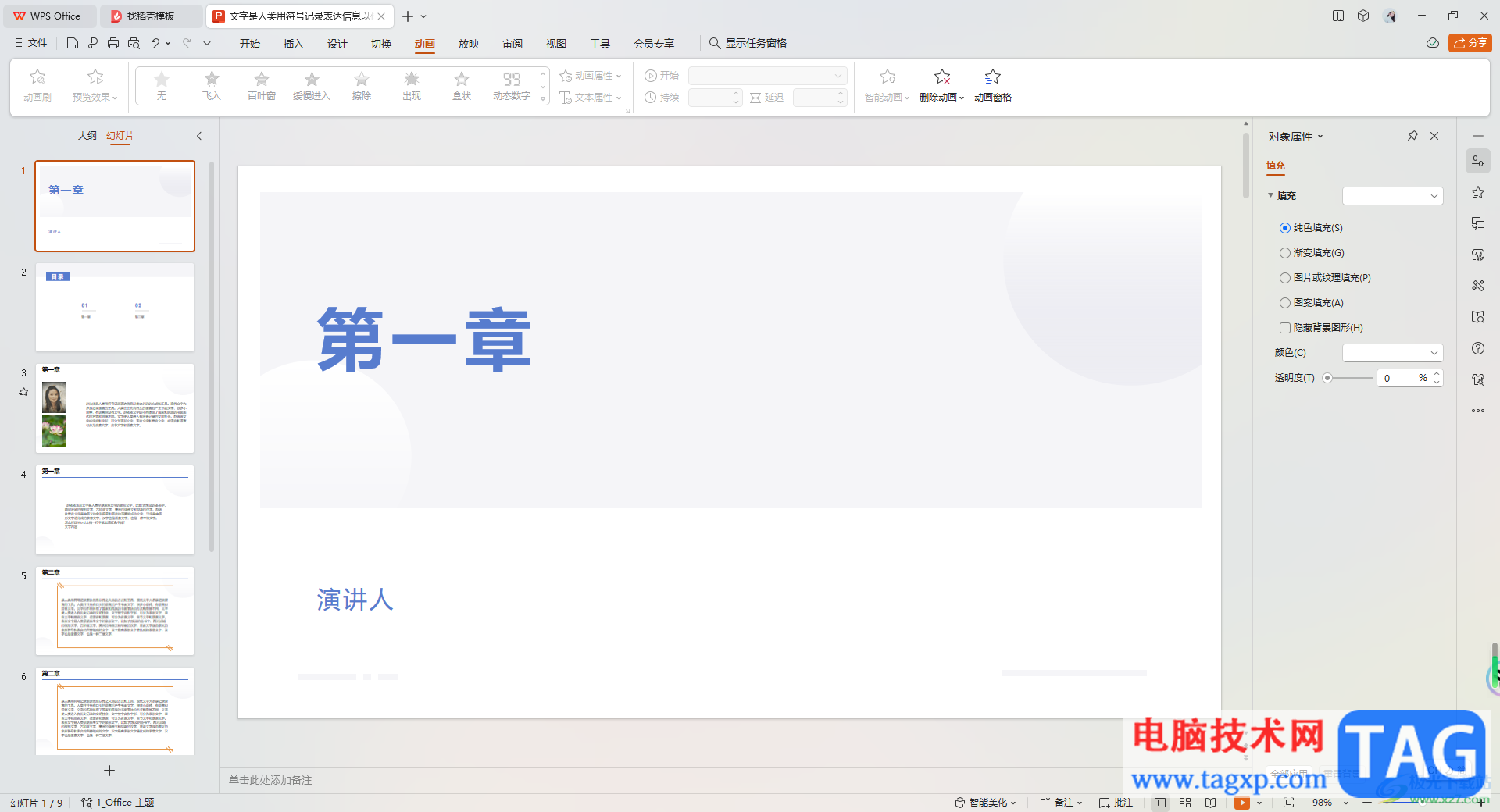
Task: Switch to reading view icon in status bar
Action: 1210,803
